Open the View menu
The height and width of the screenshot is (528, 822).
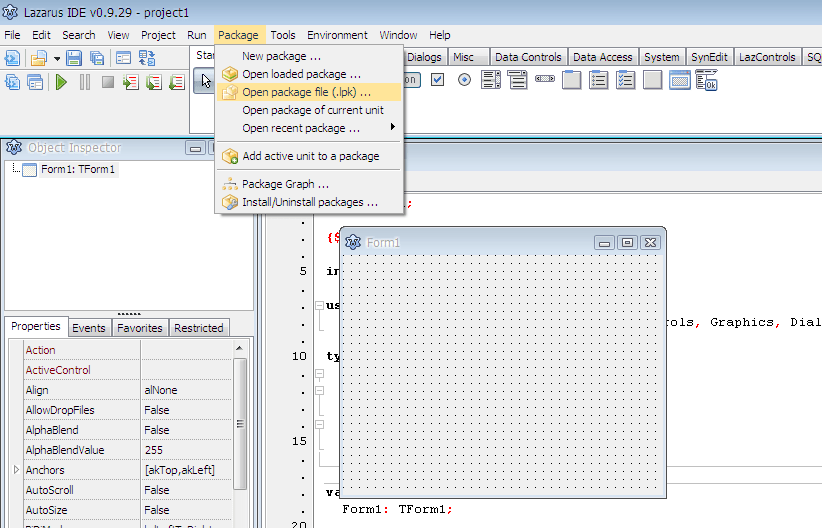pos(118,35)
